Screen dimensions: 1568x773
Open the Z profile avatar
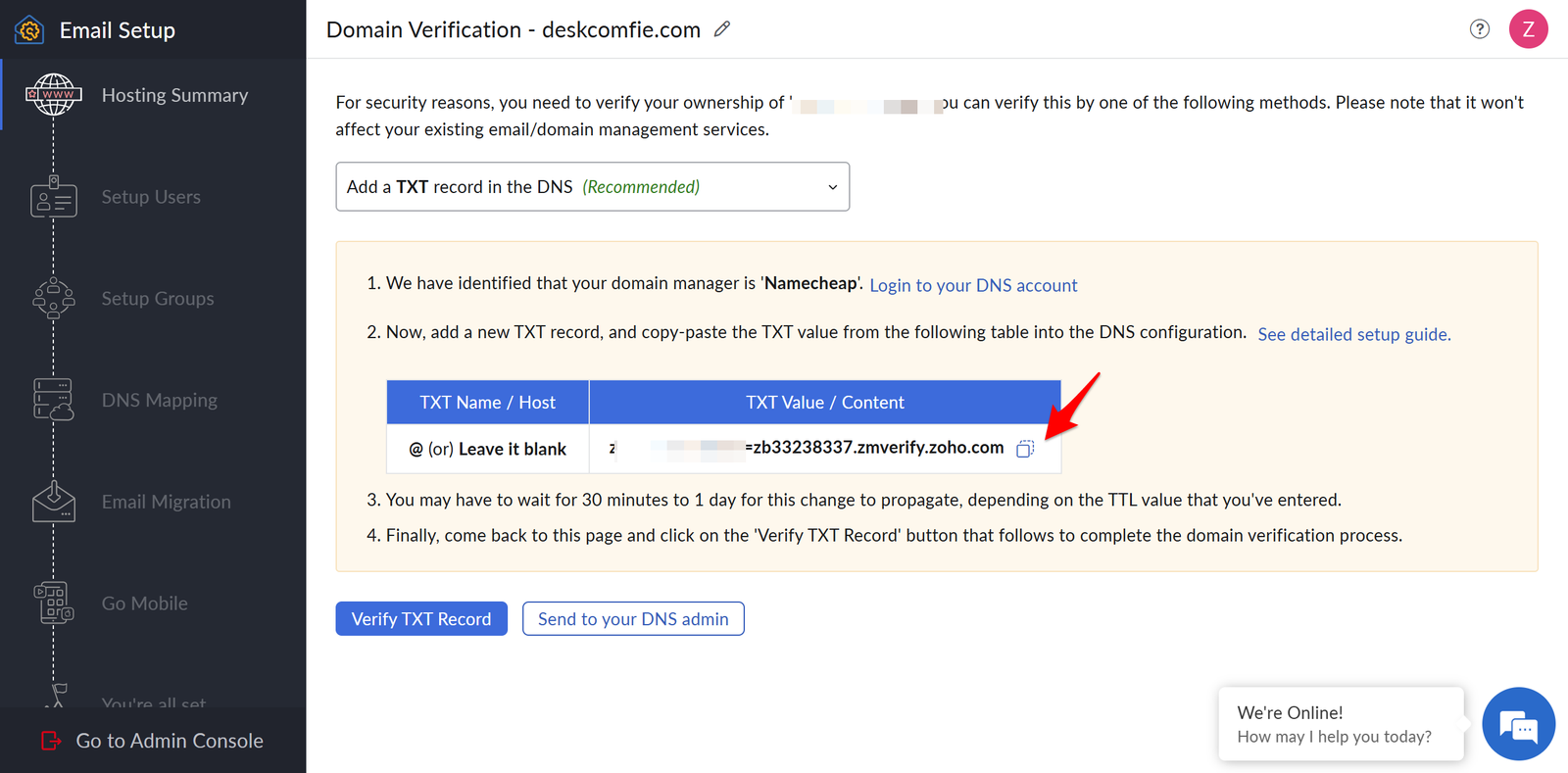click(1529, 29)
